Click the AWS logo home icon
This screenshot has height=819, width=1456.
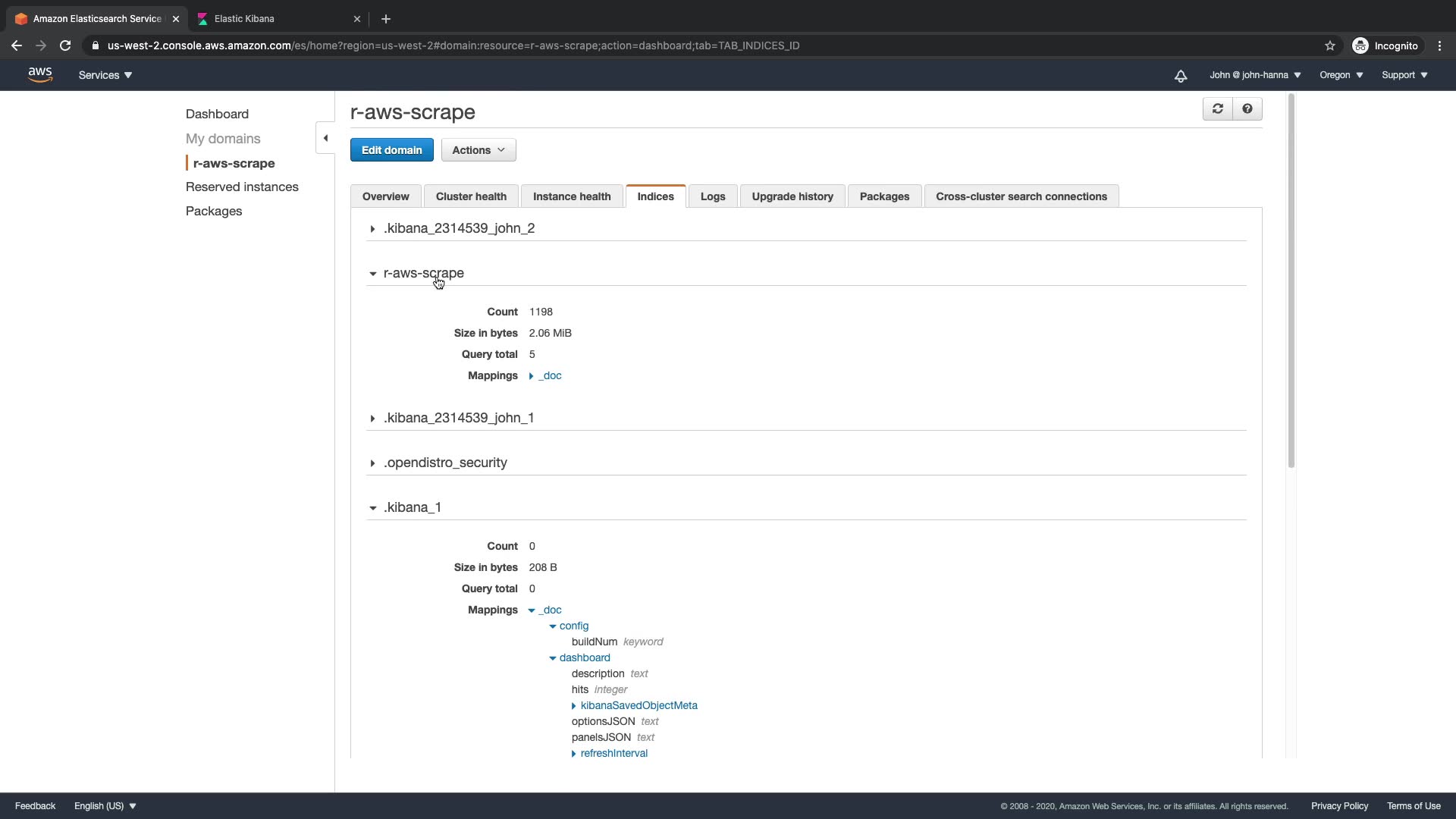(x=39, y=74)
